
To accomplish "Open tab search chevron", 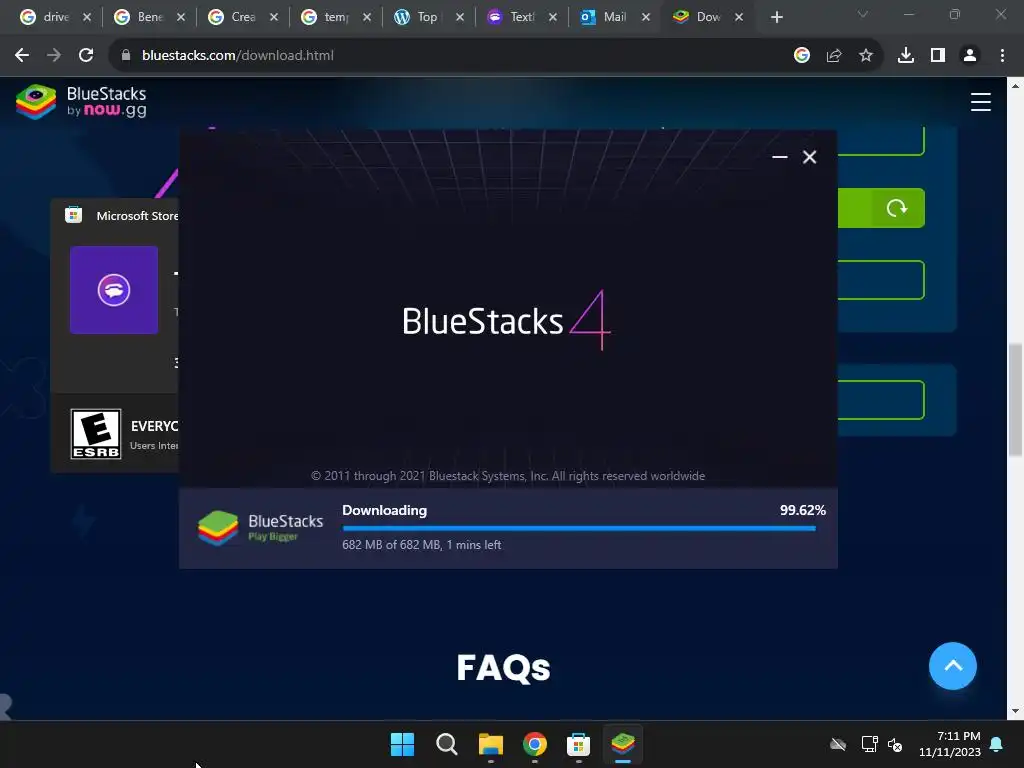I will (863, 14).
